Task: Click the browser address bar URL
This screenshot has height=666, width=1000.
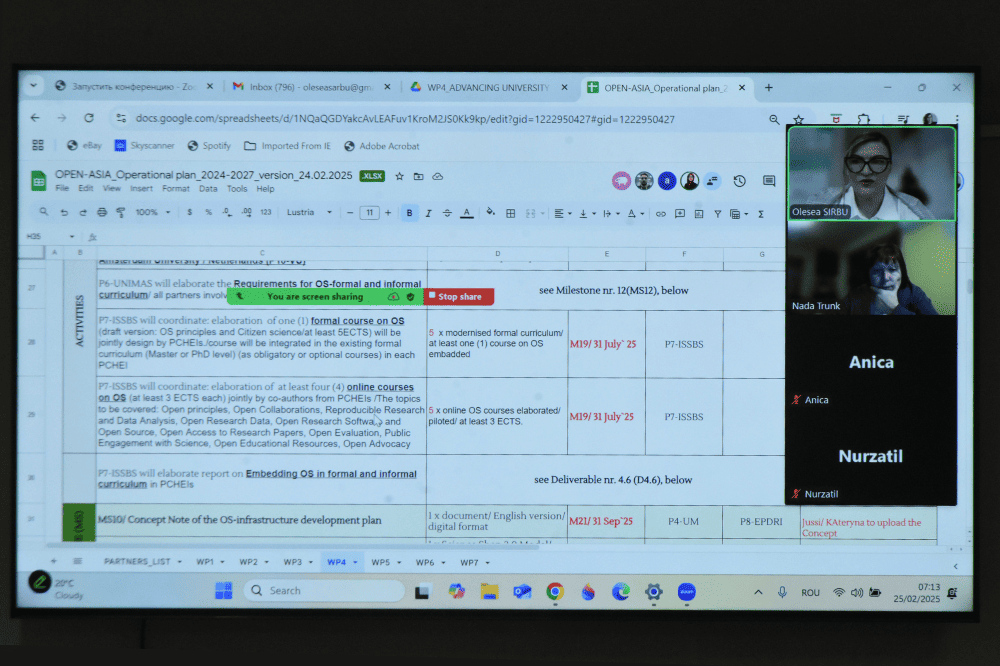Action: click(x=405, y=119)
